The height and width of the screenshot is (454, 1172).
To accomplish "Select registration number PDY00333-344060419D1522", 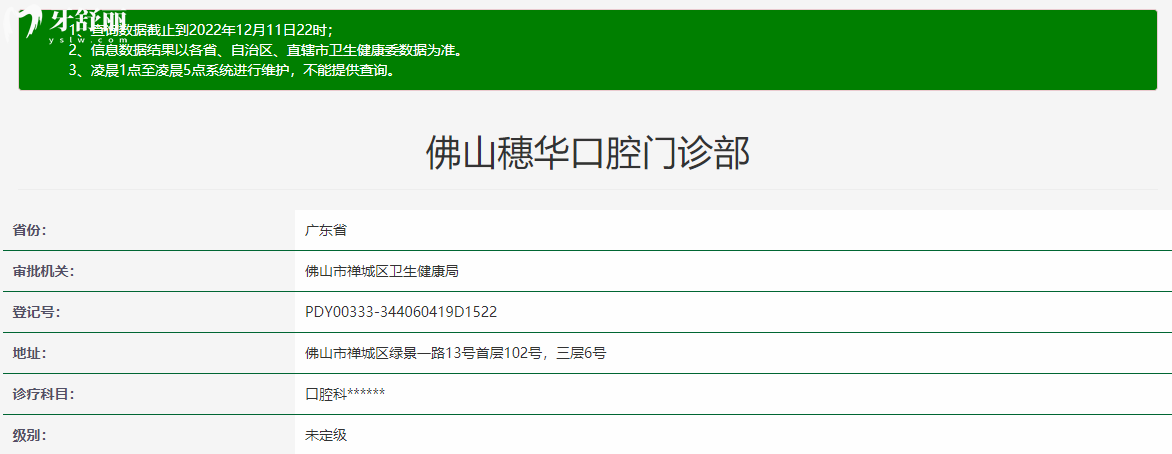I will [401, 312].
